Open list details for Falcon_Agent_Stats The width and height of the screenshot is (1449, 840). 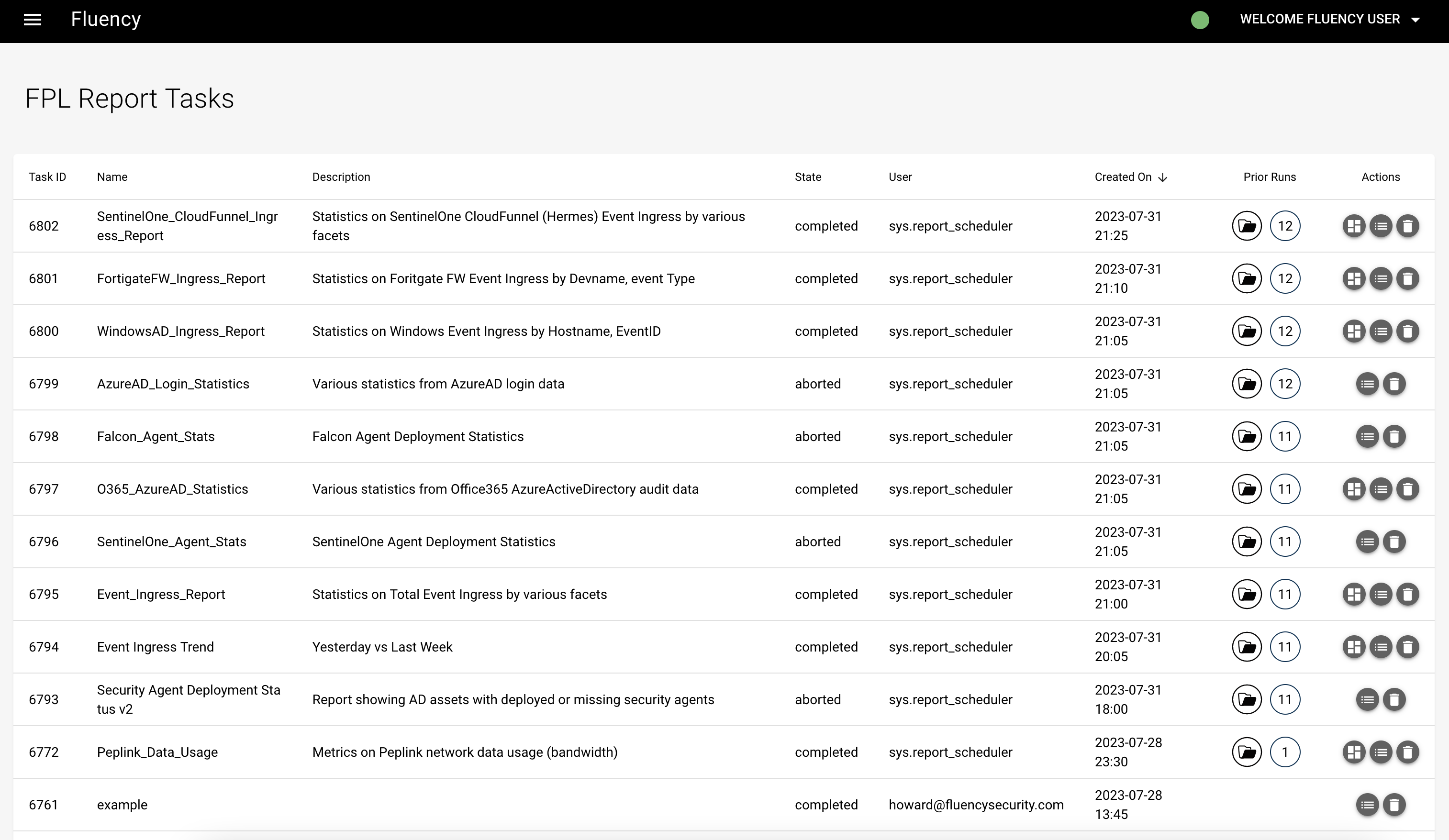[1367, 436]
